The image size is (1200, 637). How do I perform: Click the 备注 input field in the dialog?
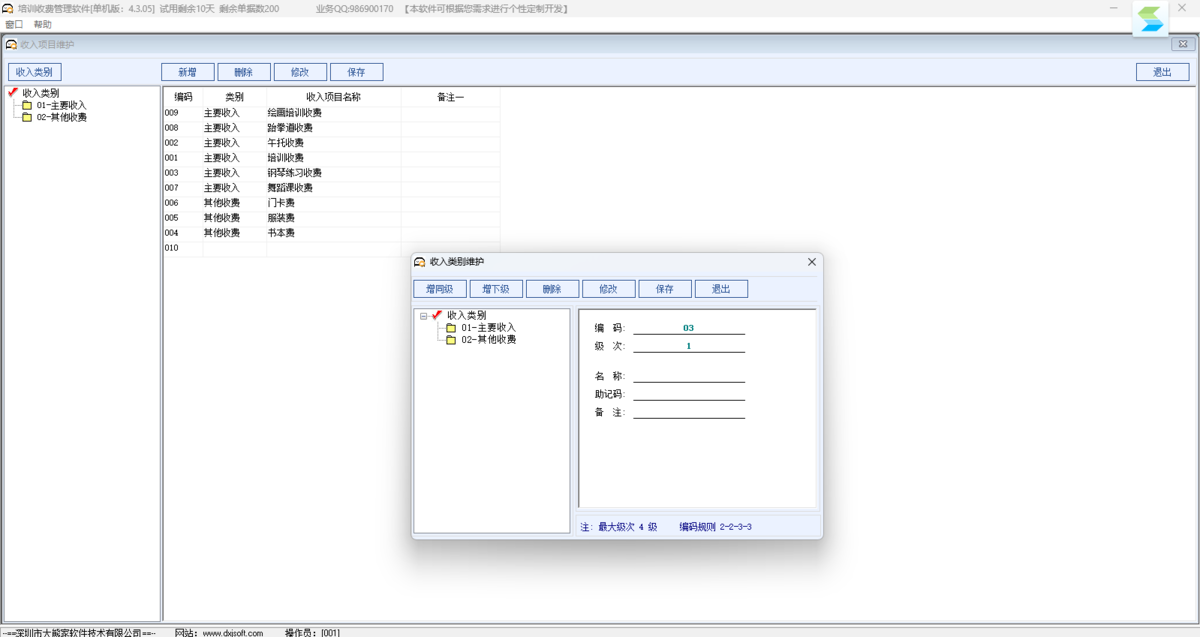[x=689, y=412]
